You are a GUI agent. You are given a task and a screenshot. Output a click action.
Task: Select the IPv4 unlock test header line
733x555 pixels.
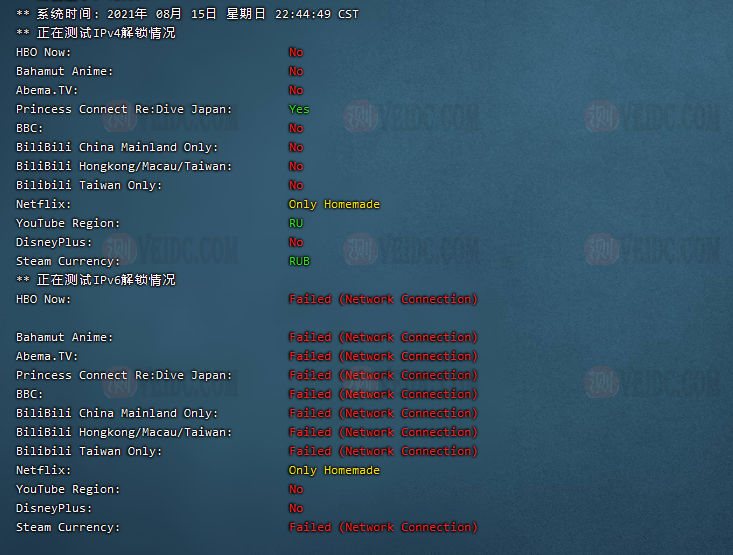tap(96, 33)
